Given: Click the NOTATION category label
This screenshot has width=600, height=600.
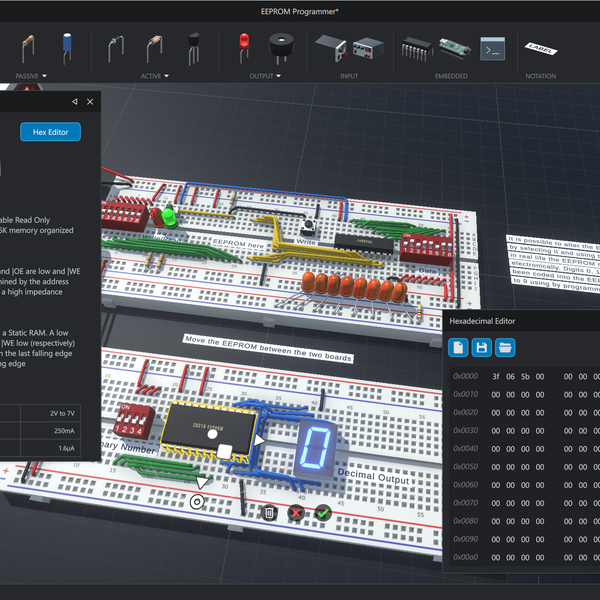Looking at the screenshot, I should (x=541, y=76).
